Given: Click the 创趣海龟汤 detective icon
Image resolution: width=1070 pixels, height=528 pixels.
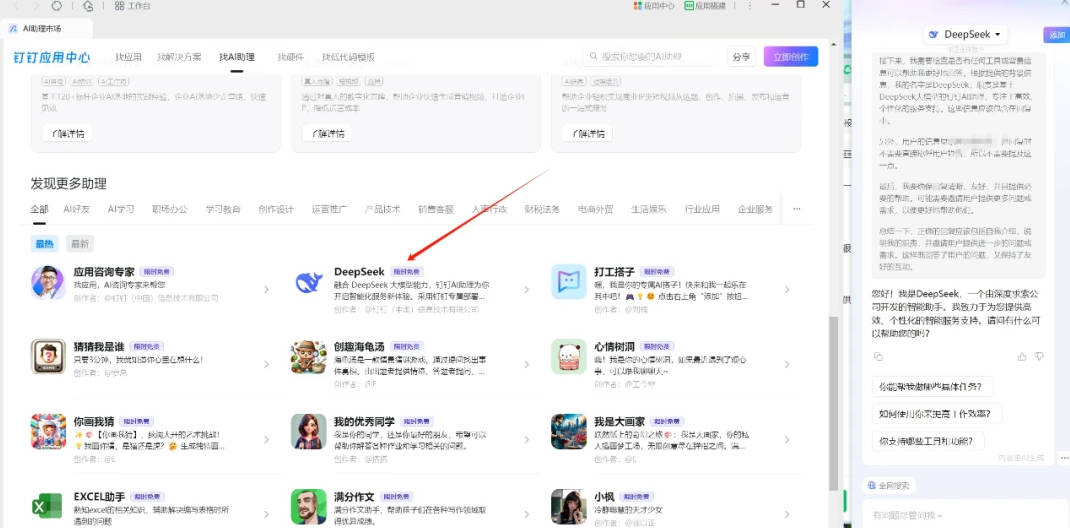Looking at the screenshot, I should (x=308, y=356).
